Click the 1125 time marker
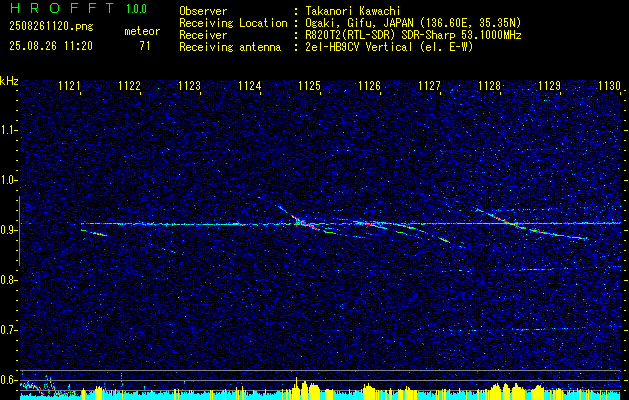Viewport: 629px width, 400px height. [310, 86]
